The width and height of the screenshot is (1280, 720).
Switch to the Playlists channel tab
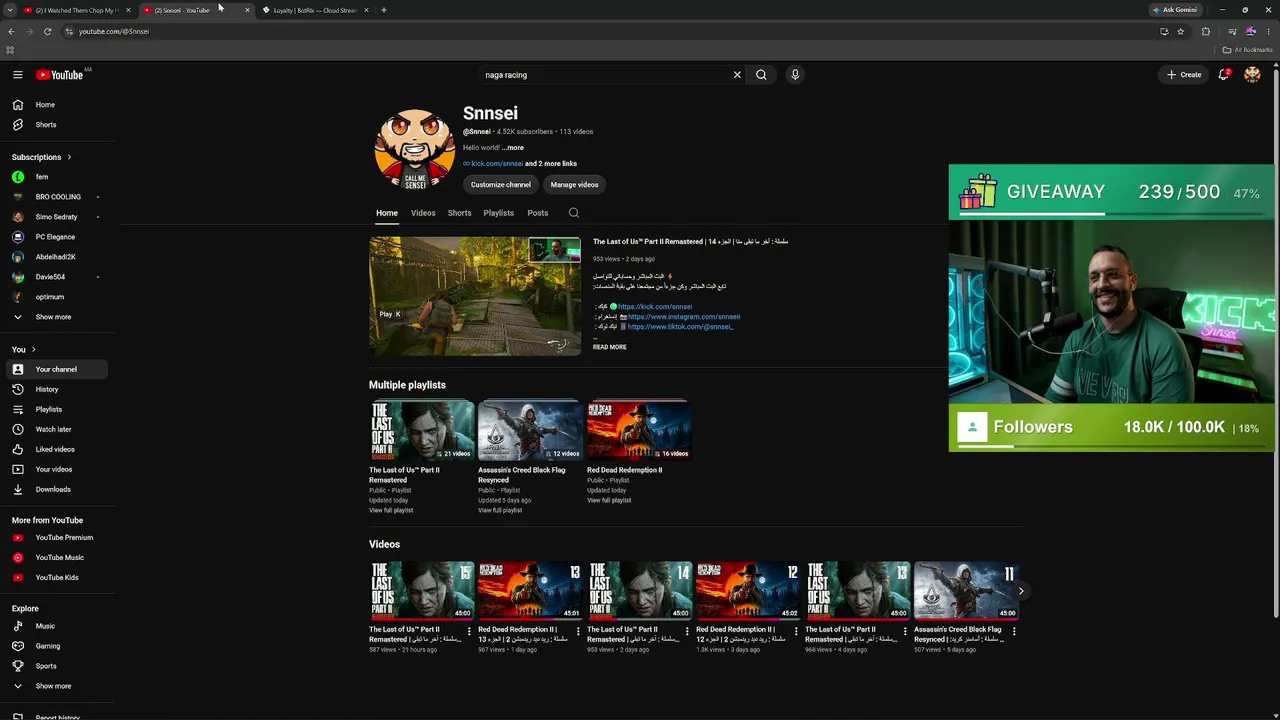tap(498, 213)
